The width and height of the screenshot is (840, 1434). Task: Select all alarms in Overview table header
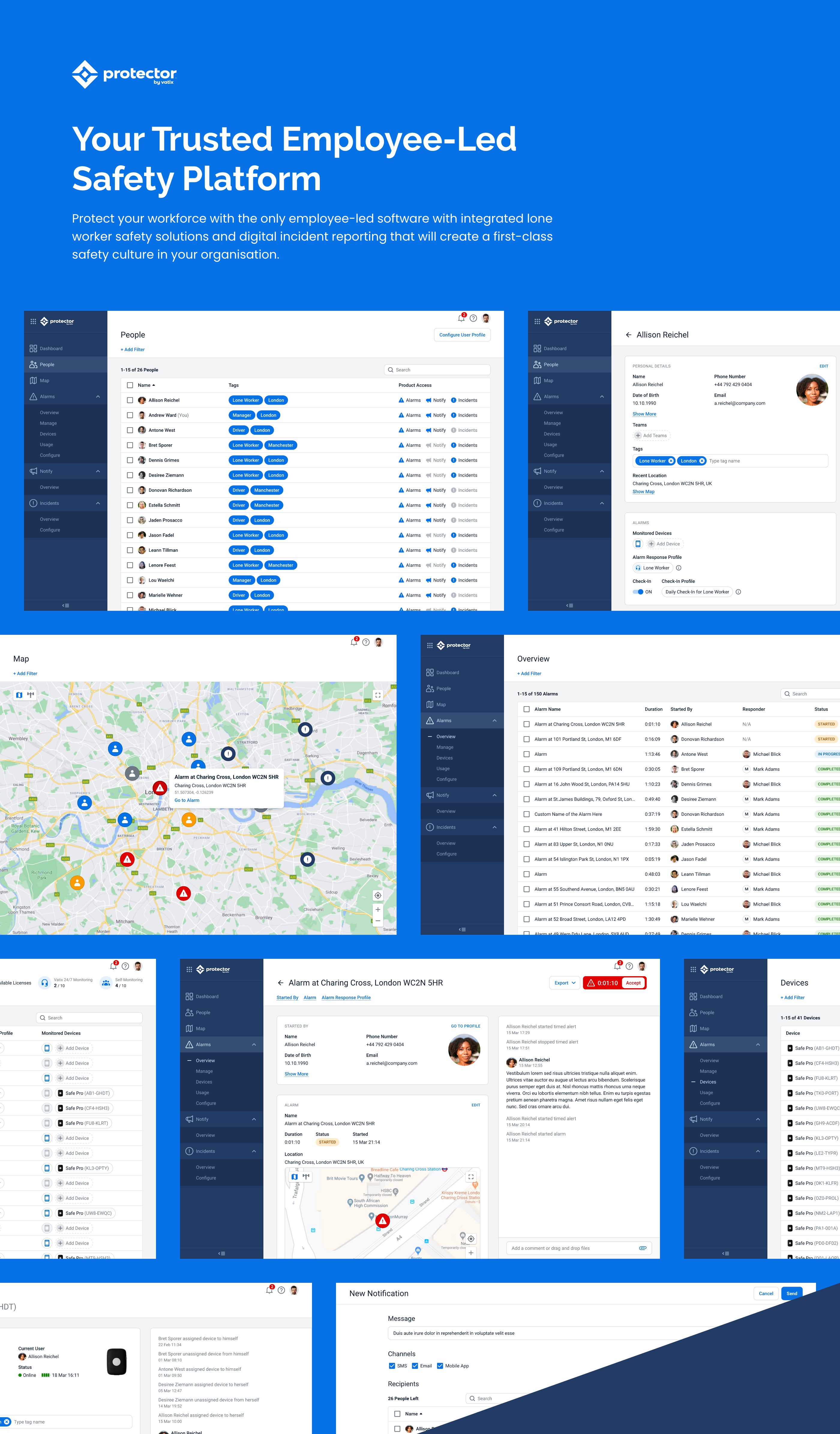coord(526,709)
